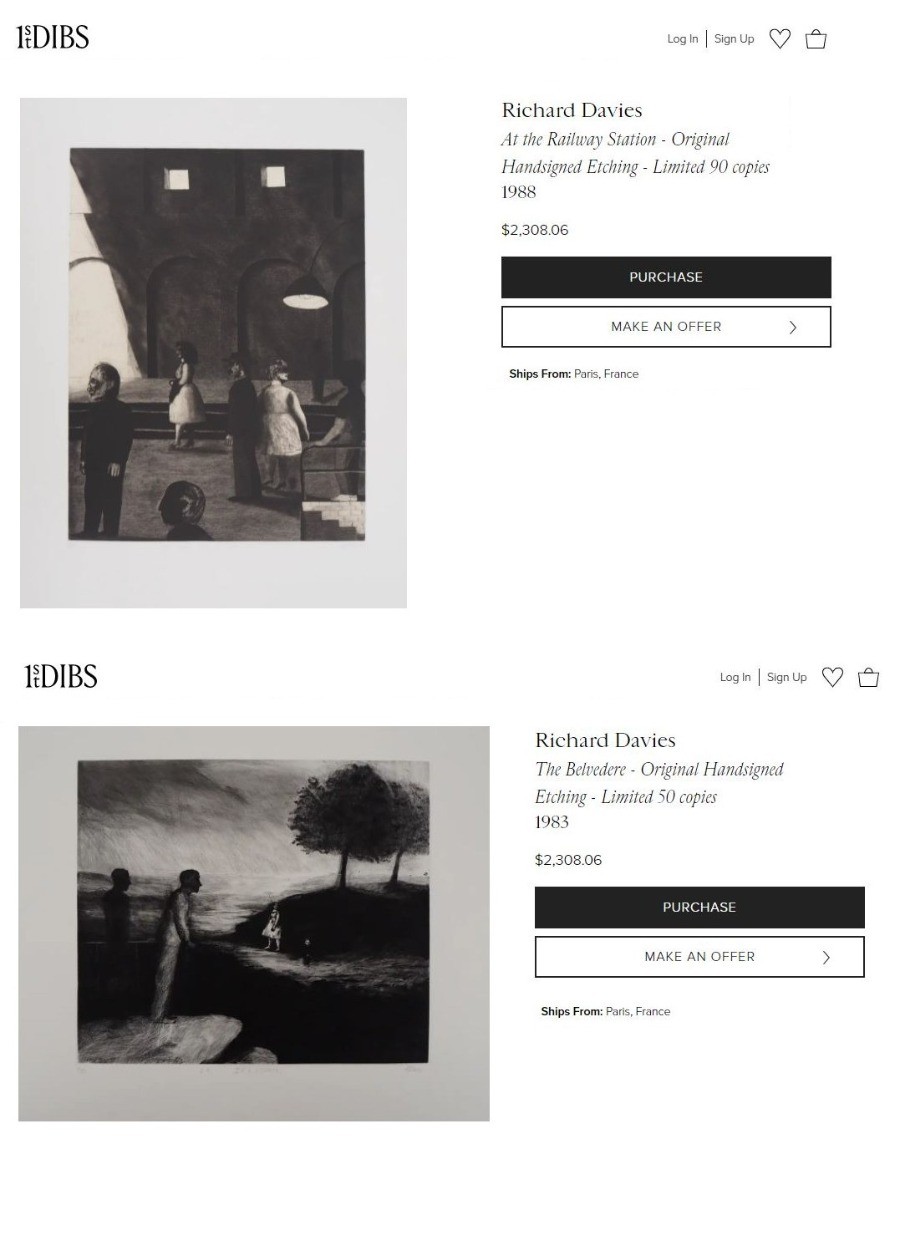Open favorites heart icon in lower header
The height and width of the screenshot is (1250, 914).
tap(832, 677)
